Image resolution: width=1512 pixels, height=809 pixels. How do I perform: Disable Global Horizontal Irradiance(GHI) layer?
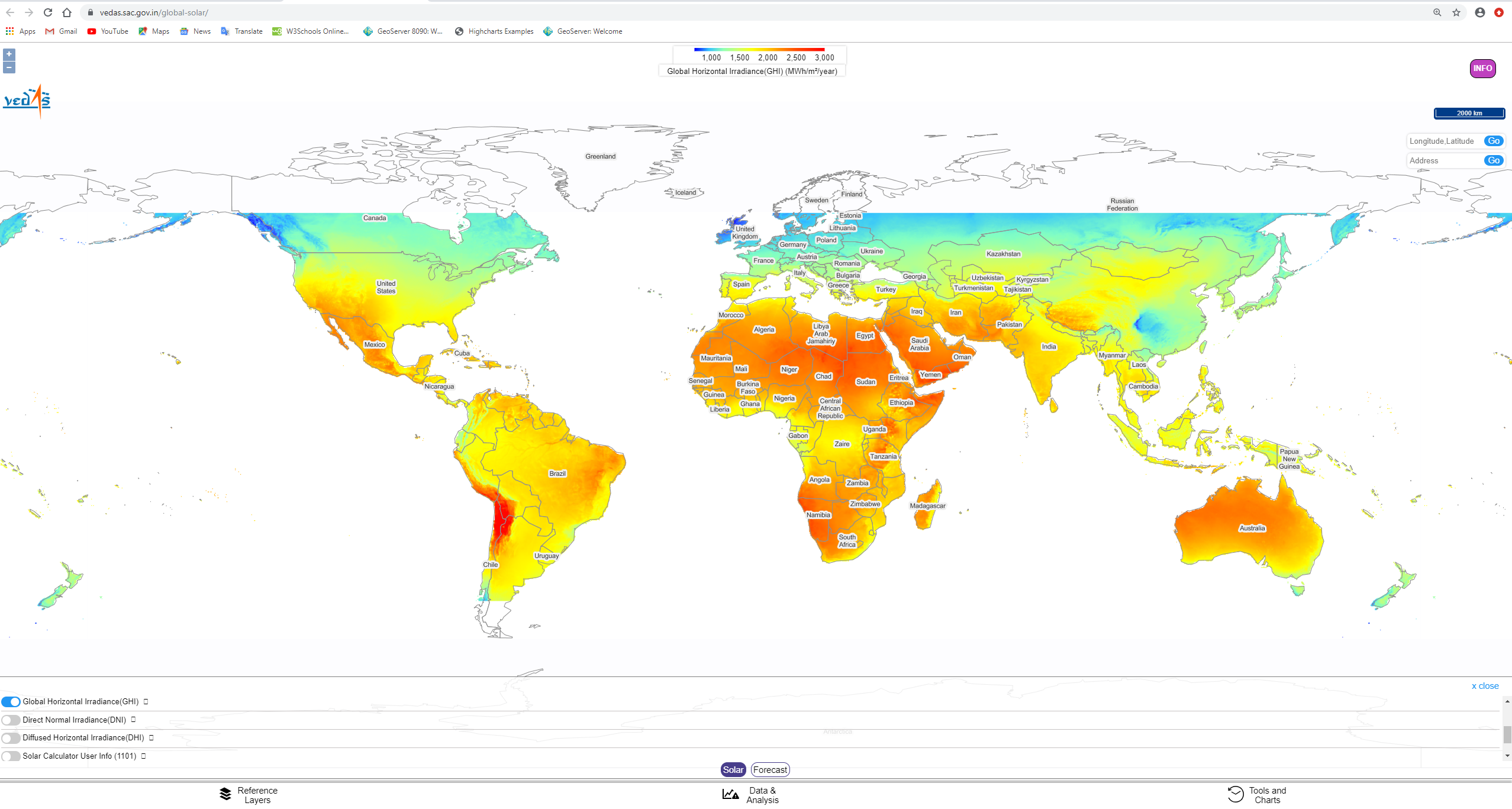tap(11, 702)
